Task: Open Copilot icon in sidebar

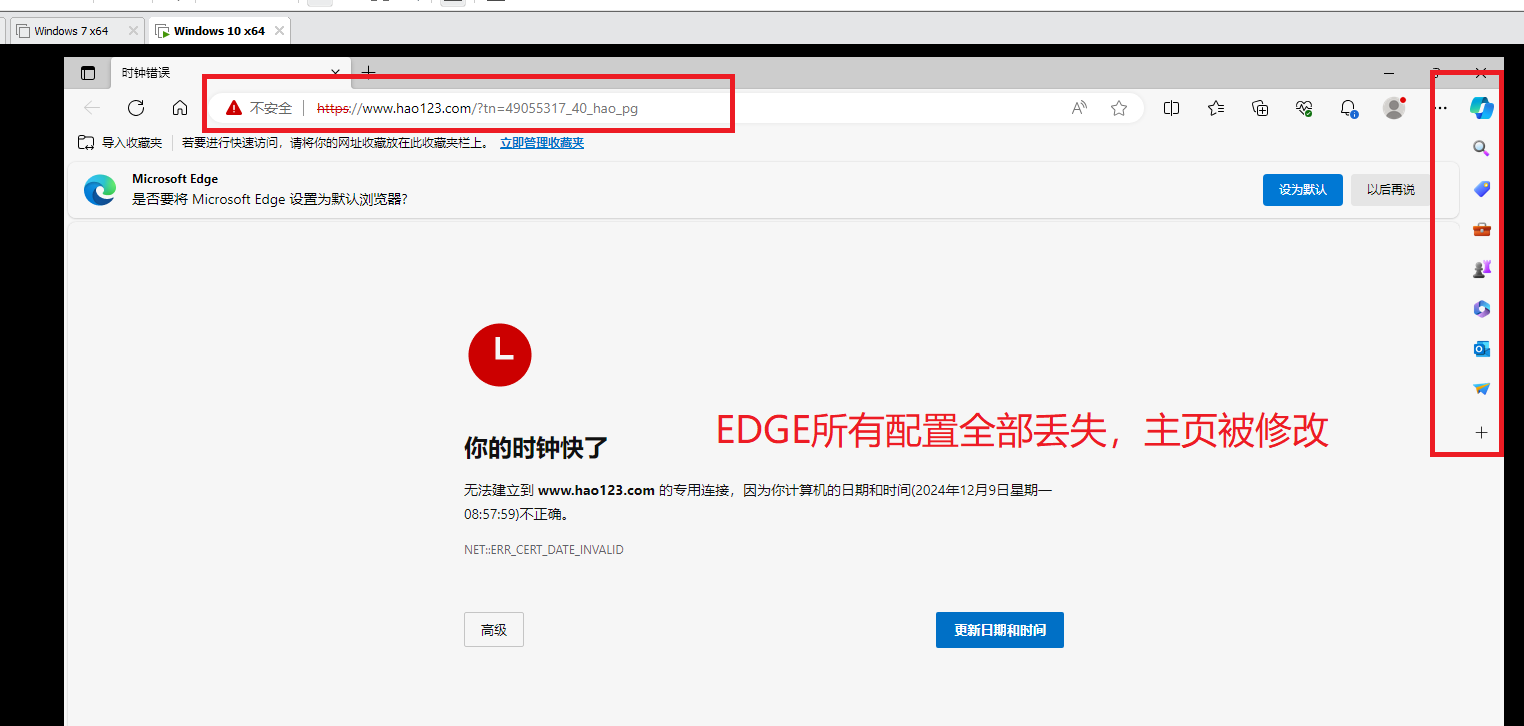Action: point(1481,108)
